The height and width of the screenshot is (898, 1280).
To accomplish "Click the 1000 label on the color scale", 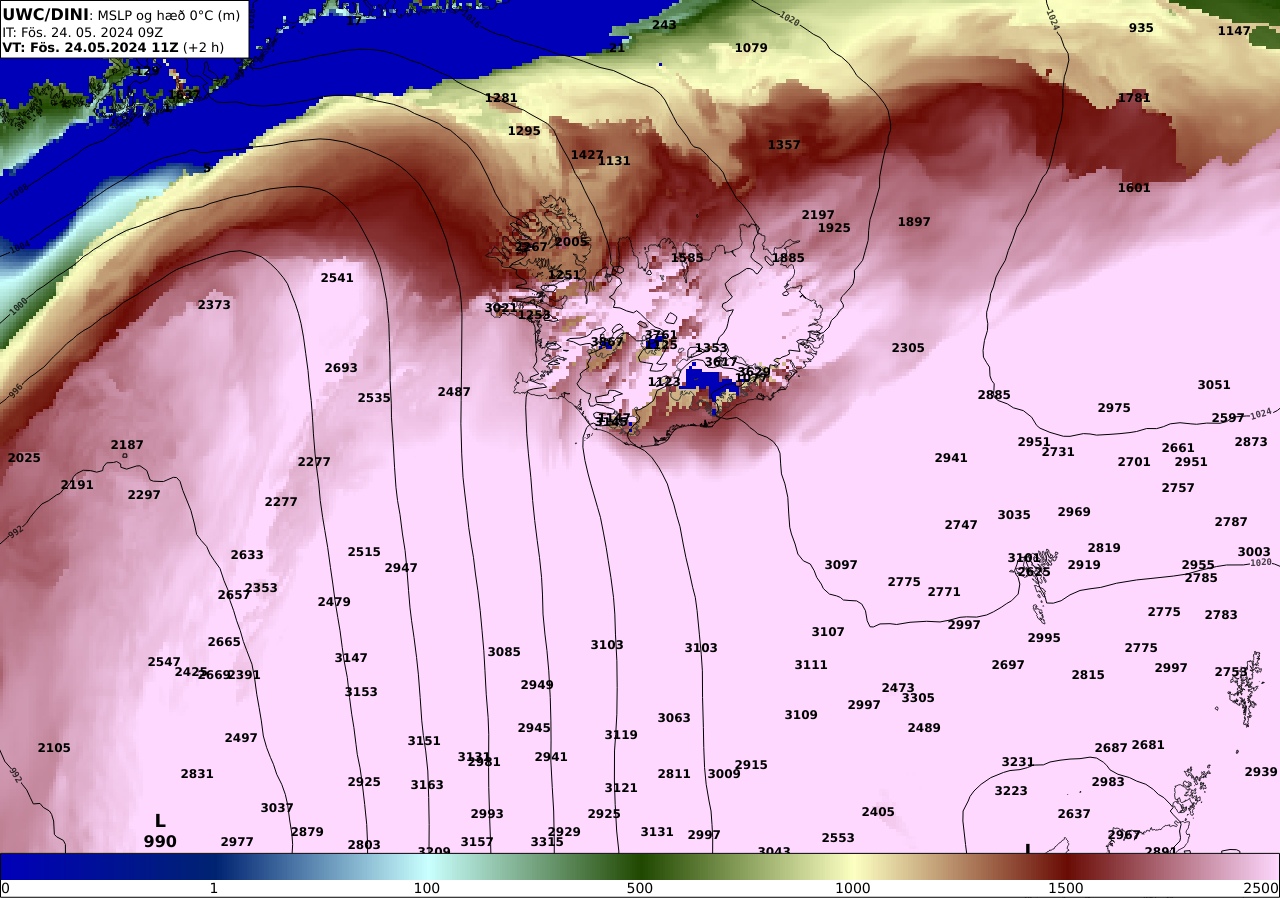I will coord(853,888).
